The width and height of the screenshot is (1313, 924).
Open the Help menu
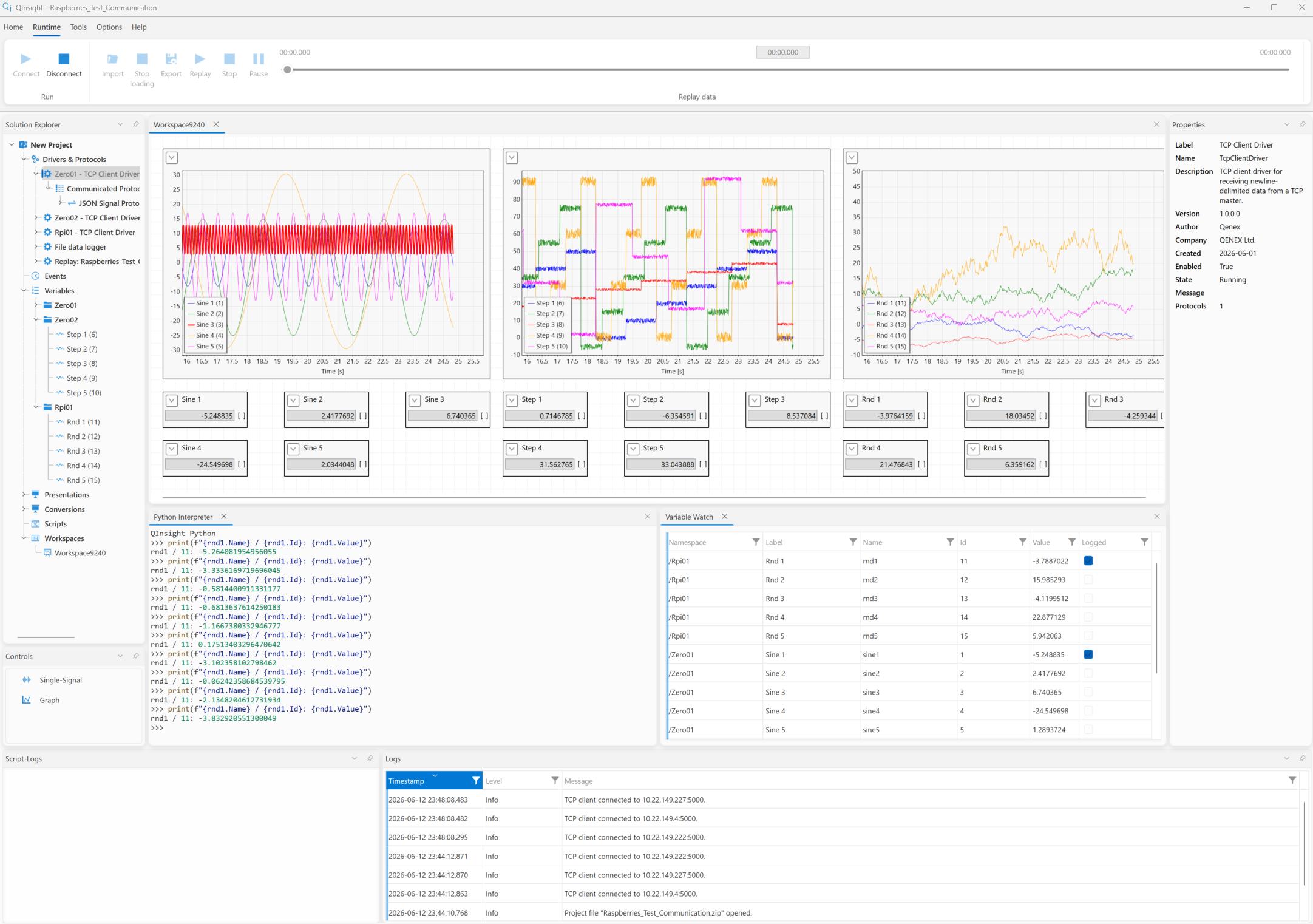[139, 27]
